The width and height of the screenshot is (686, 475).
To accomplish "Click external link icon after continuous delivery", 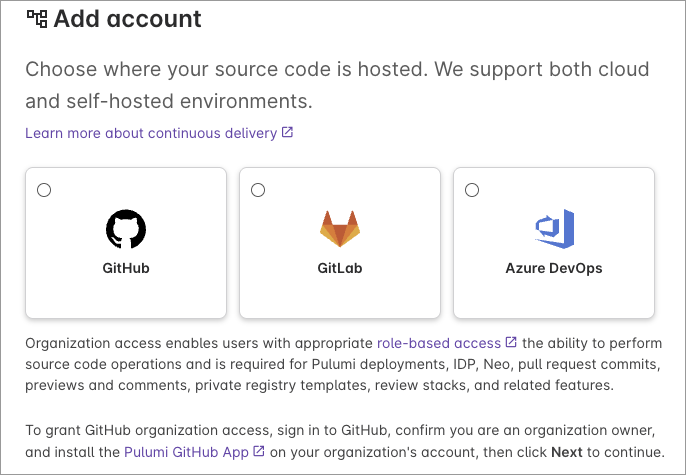I will point(287,132).
